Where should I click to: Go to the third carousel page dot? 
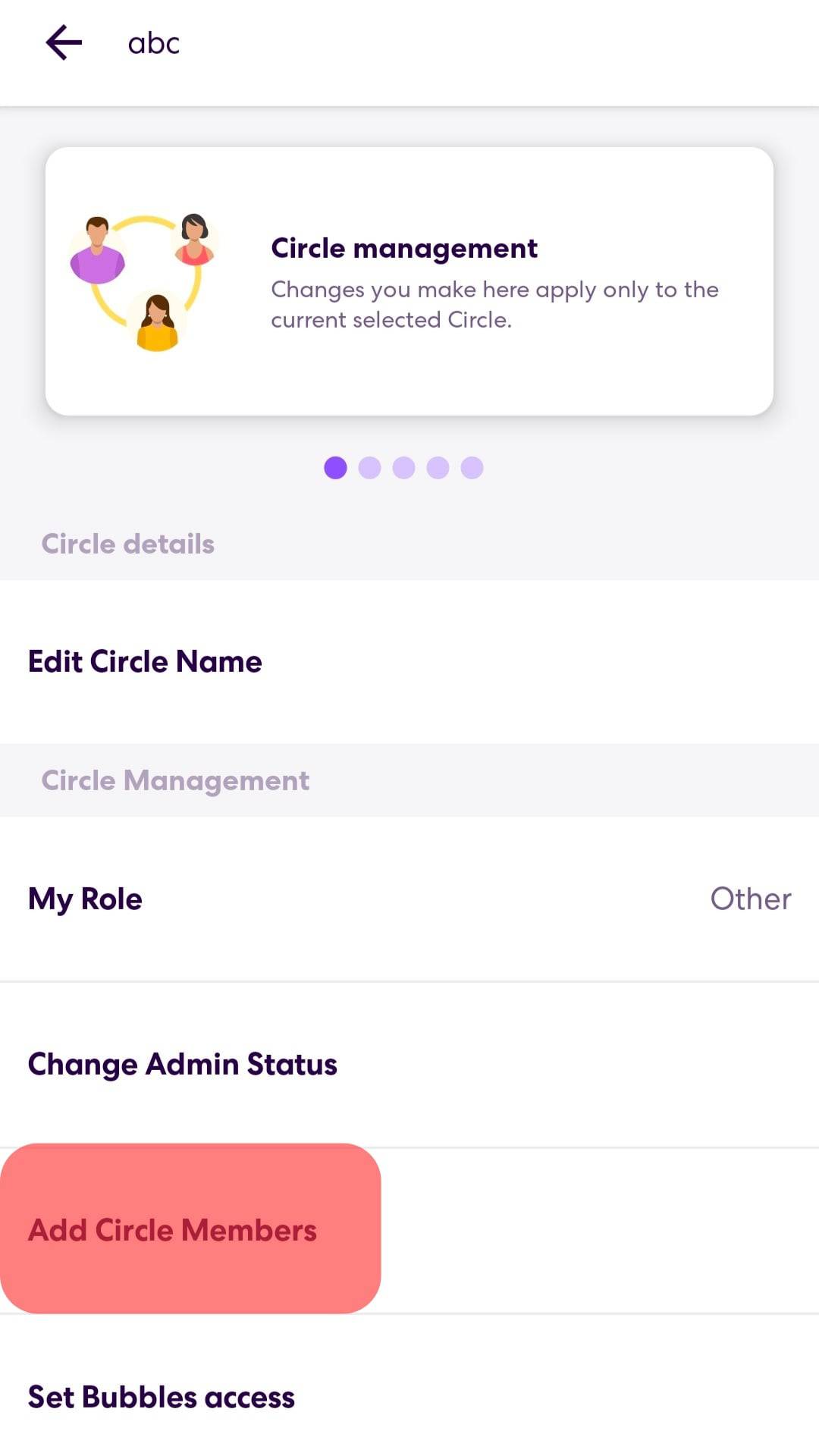click(403, 468)
